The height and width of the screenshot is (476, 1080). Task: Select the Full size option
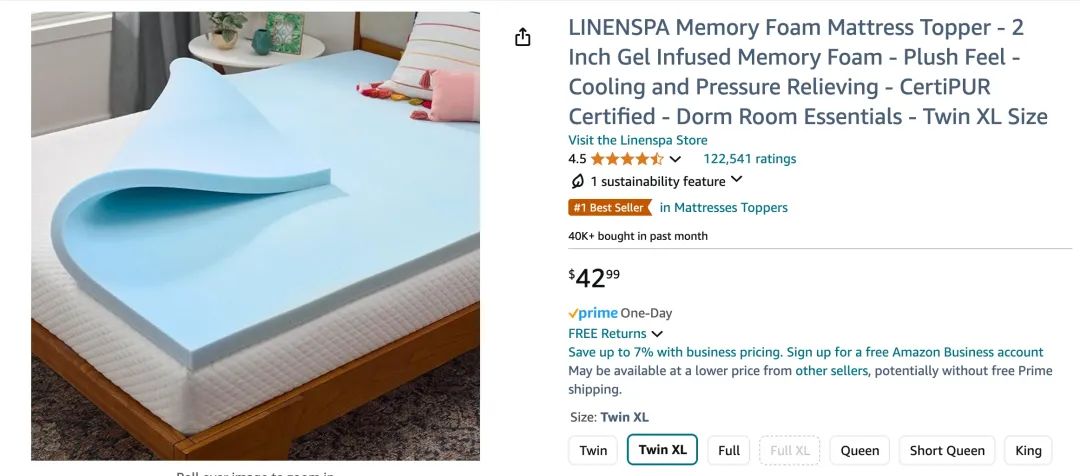[729, 450]
